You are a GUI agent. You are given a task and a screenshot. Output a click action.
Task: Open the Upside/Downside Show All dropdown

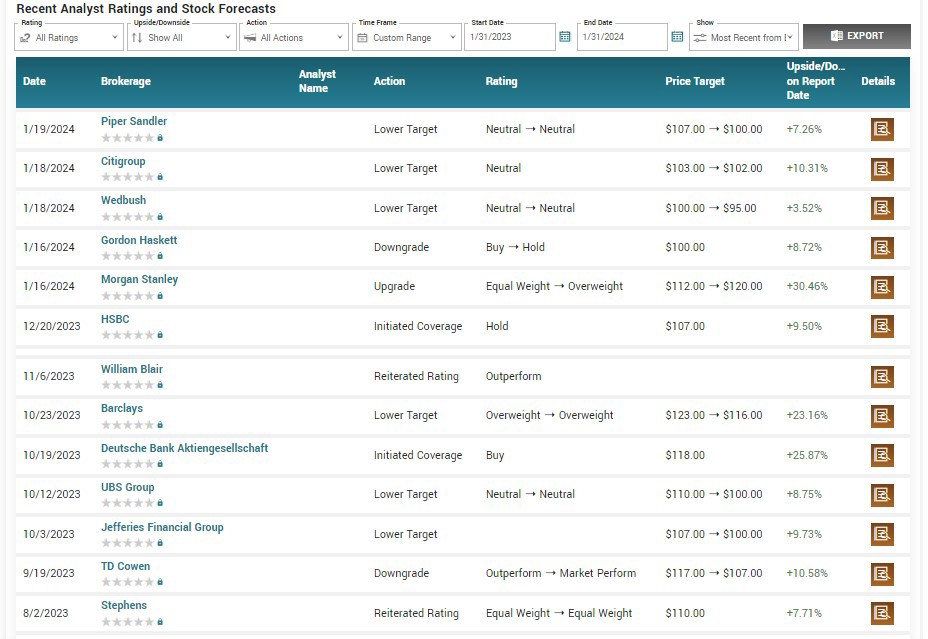point(182,37)
